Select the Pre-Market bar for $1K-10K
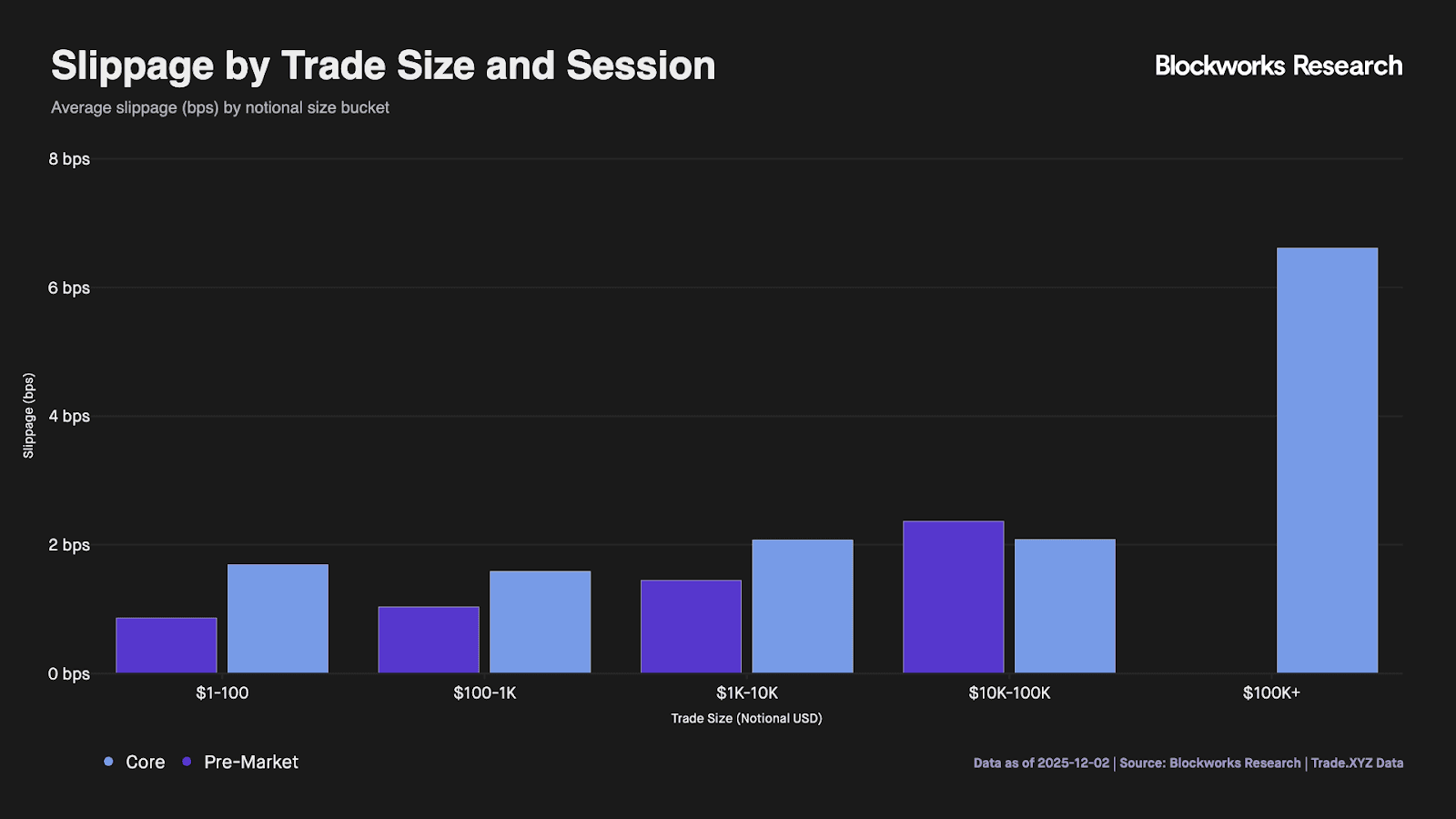This screenshot has width=1456, height=819. click(691, 627)
